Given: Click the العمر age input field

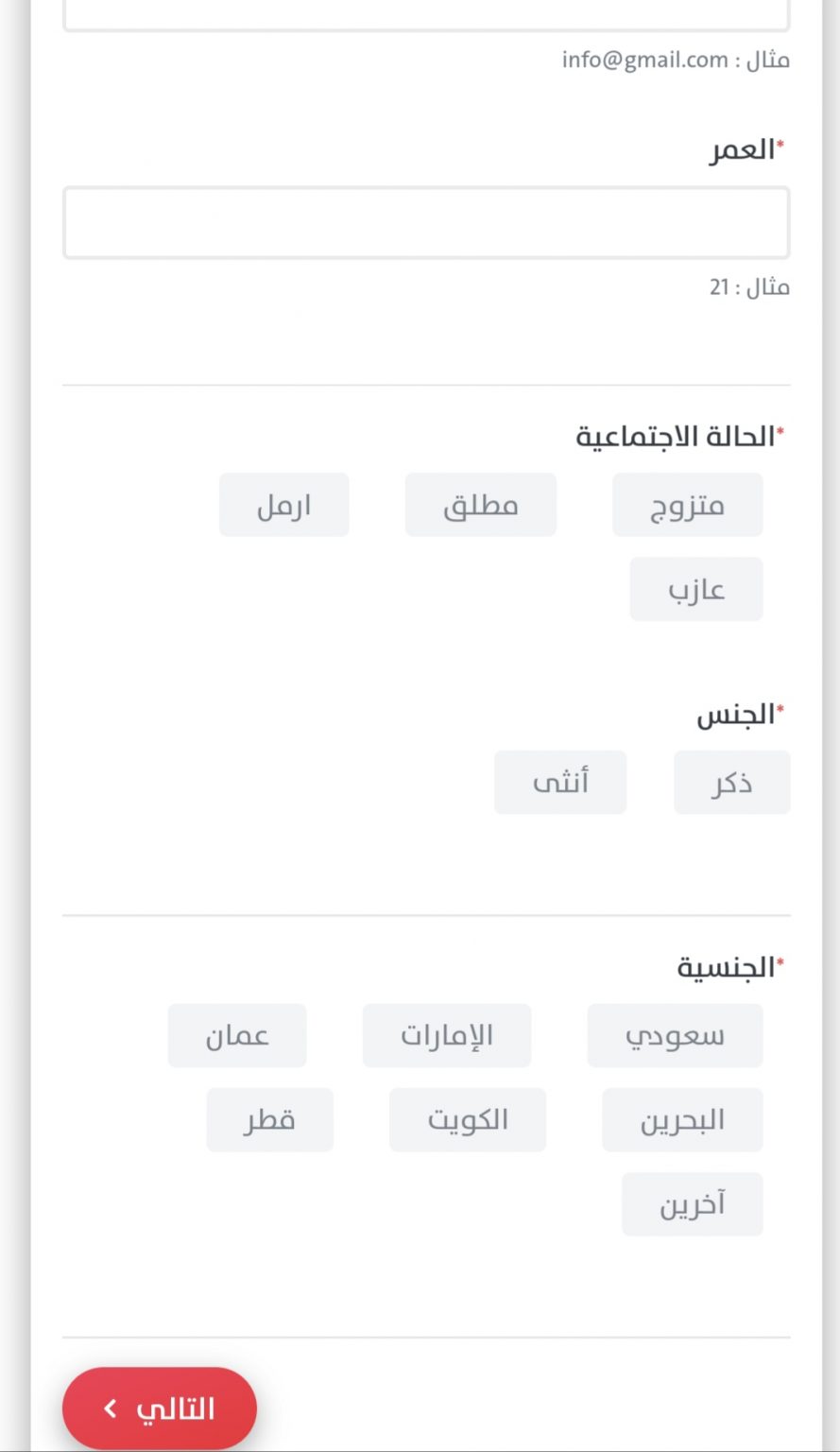Looking at the screenshot, I should [x=426, y=223].
